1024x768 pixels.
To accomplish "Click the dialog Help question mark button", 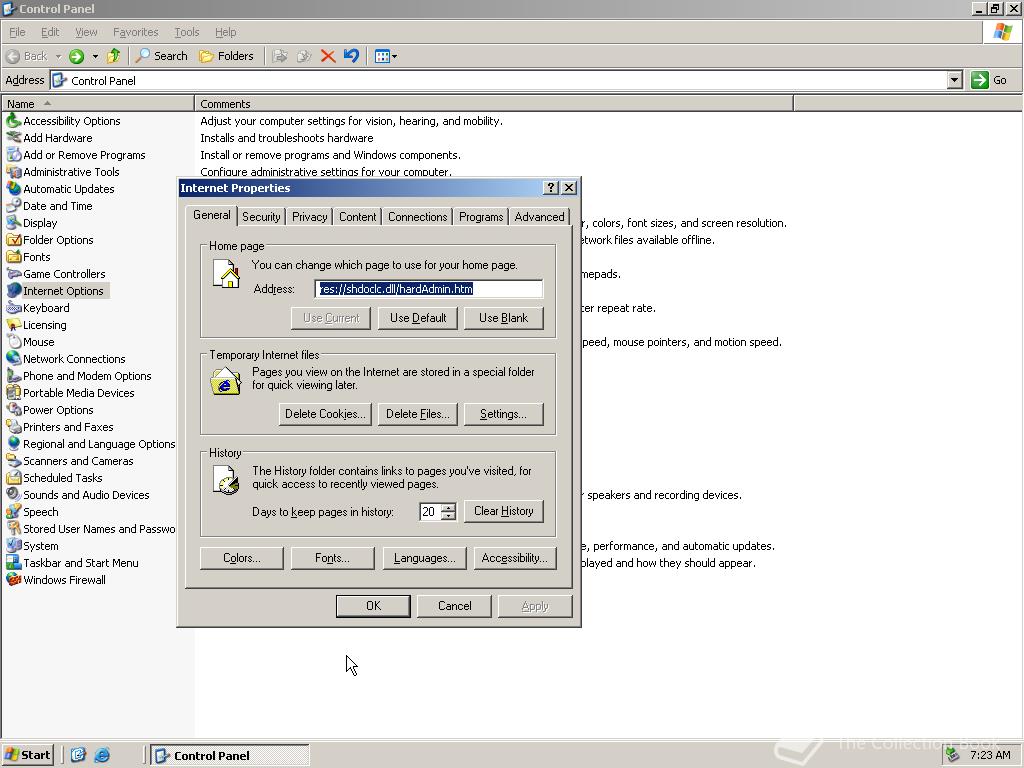I will point(551,188).
